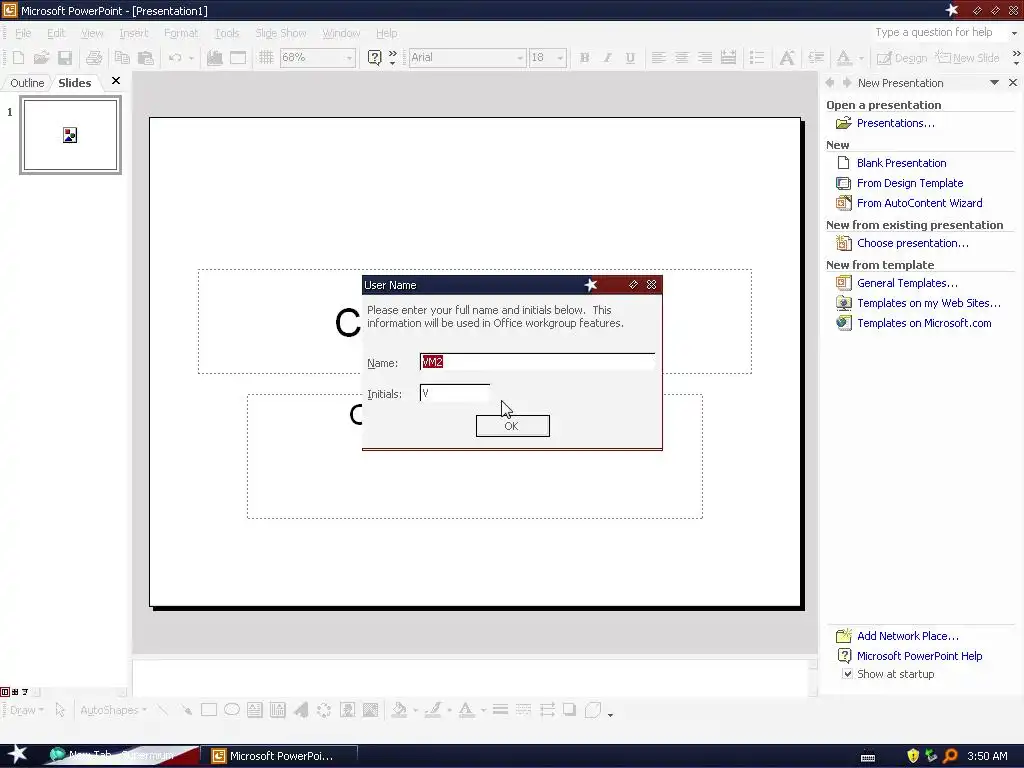Click the Design toolbar button
Screen dimensions: 1024x768
tap(902, 57)
